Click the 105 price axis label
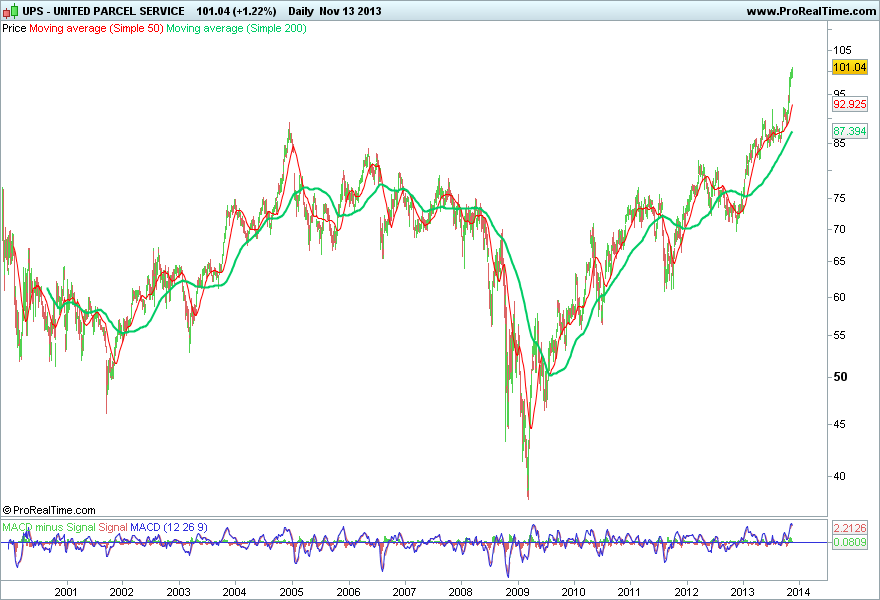The width and height of the screenshot is (880, 600). click(842, 51)
